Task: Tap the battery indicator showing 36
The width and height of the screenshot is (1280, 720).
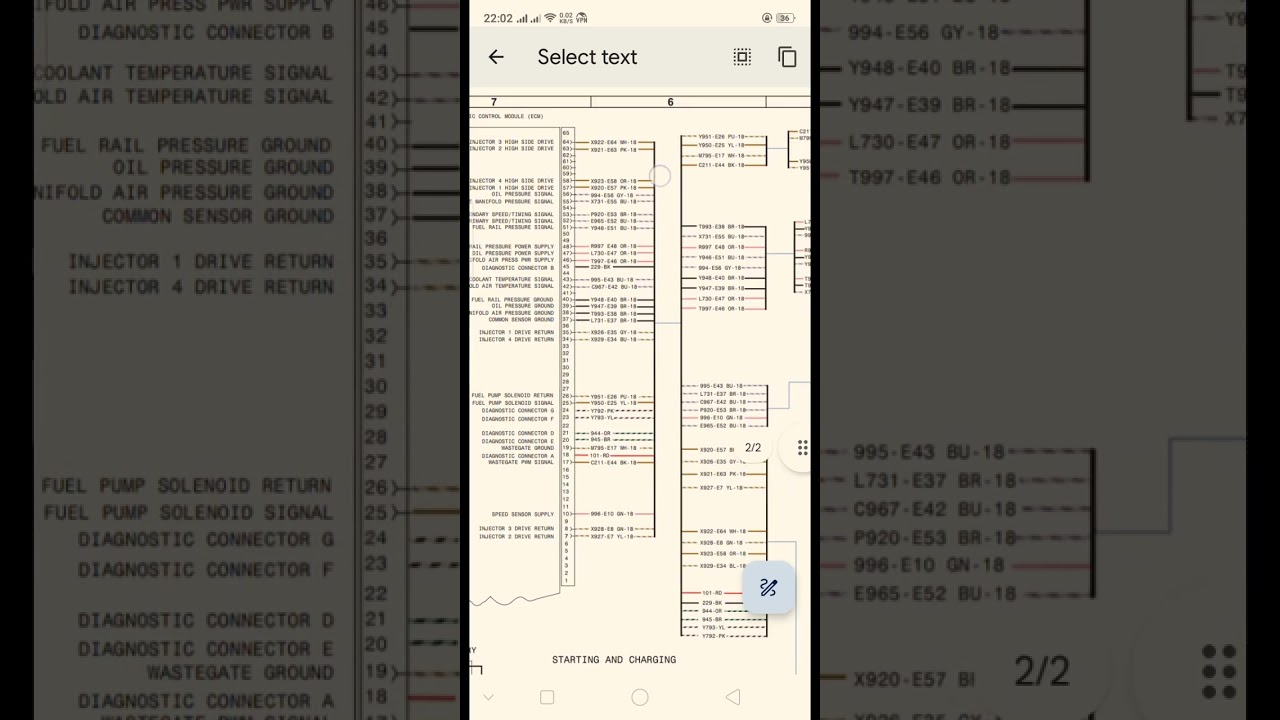Action: [x=785, y=18]
